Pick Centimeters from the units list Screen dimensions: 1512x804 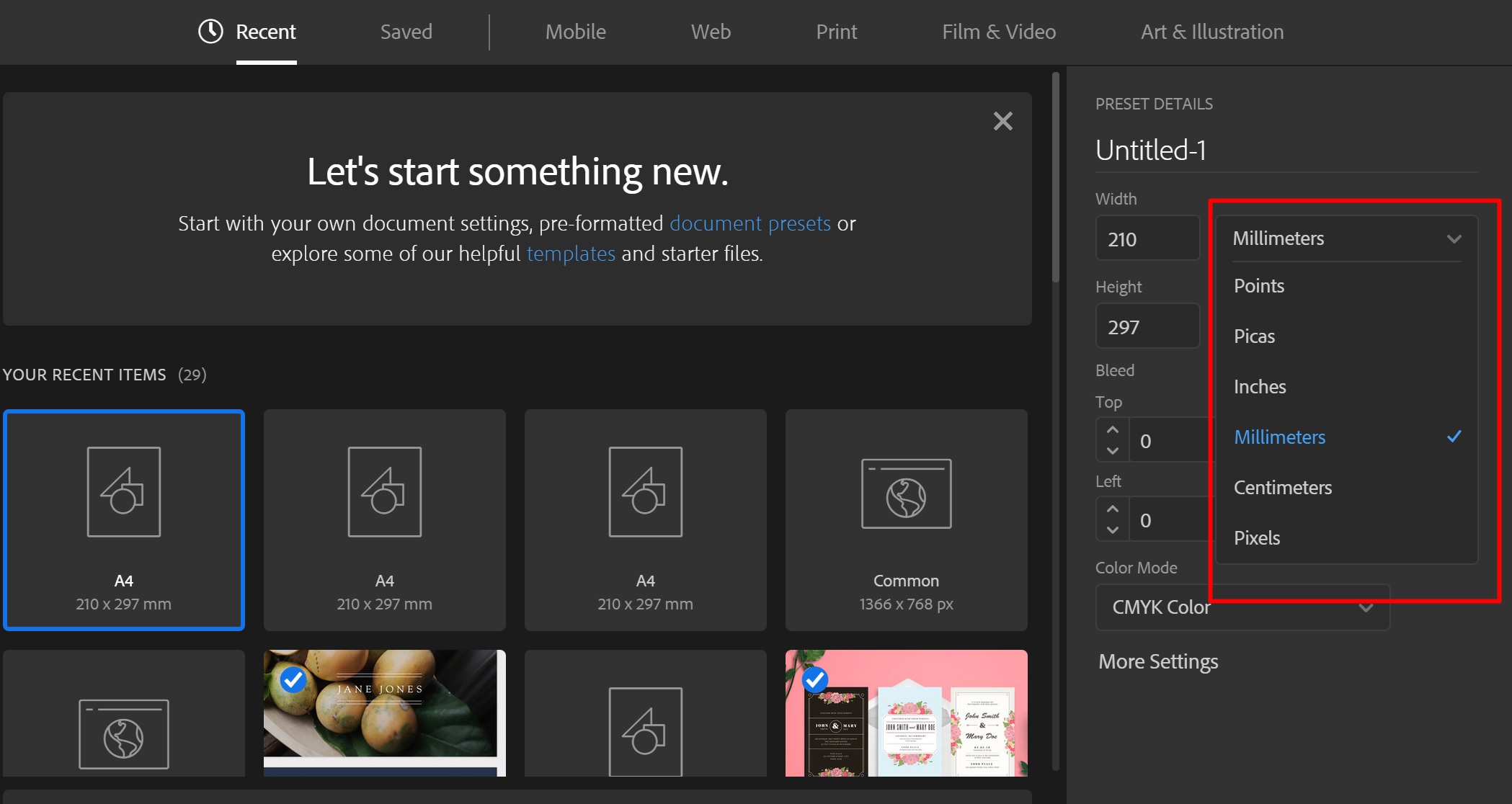tap(1346, 488)
